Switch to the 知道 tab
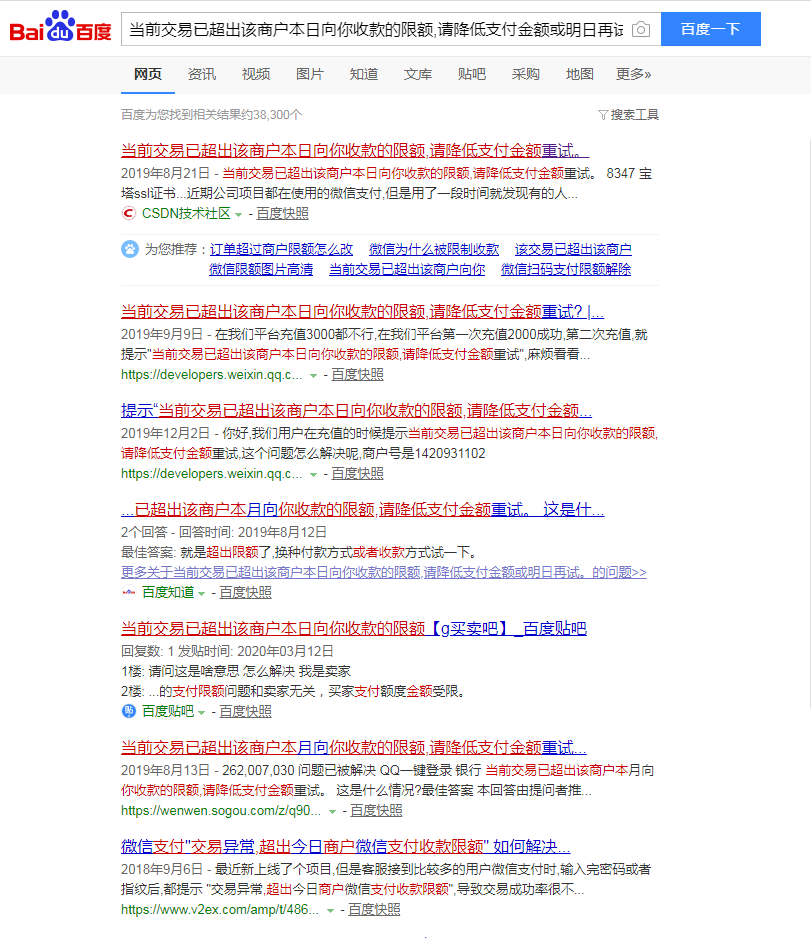This screenshot has height=938, width=811. coord(364,74)
